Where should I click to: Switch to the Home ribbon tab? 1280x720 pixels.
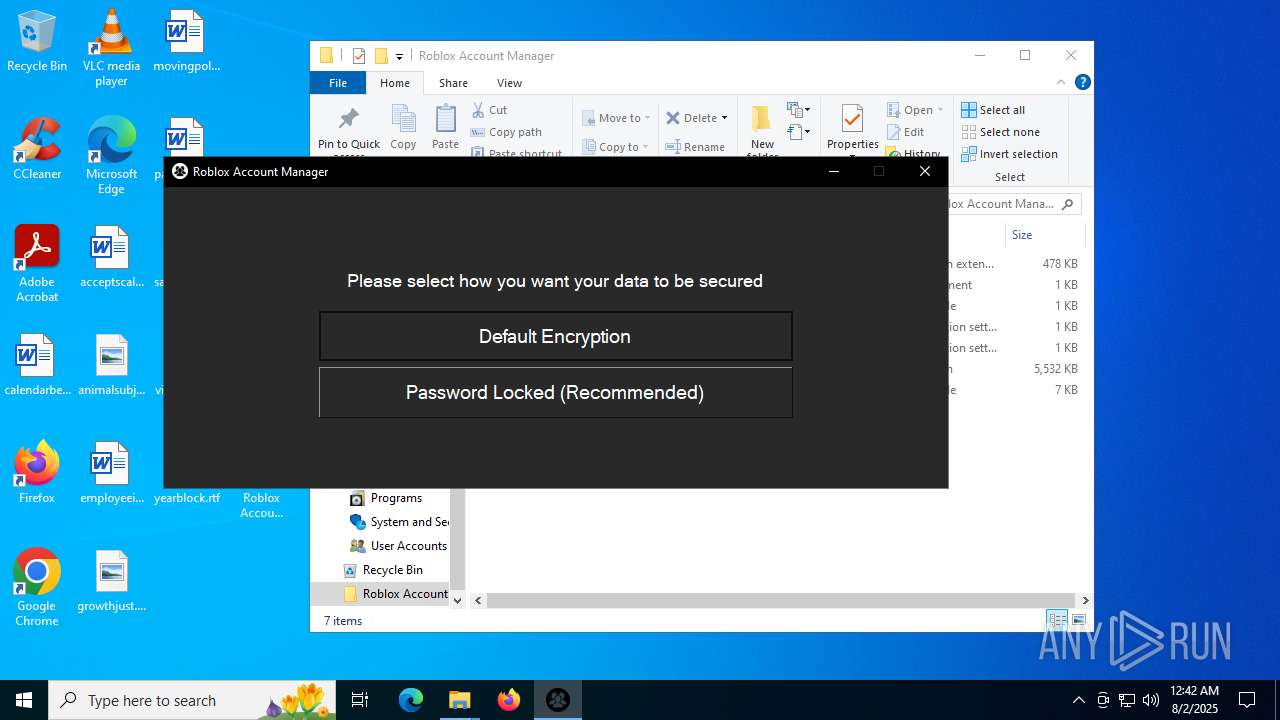click(395, 83)
